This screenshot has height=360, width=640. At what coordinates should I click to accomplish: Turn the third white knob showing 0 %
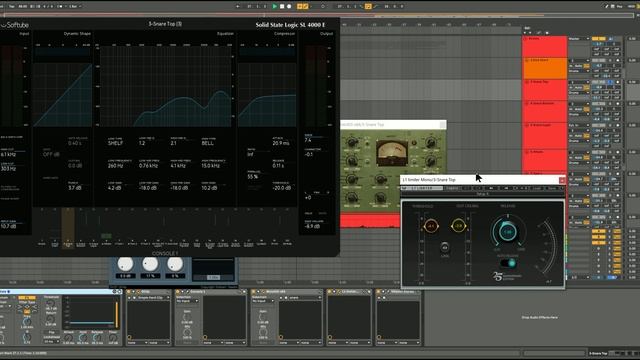175,264
